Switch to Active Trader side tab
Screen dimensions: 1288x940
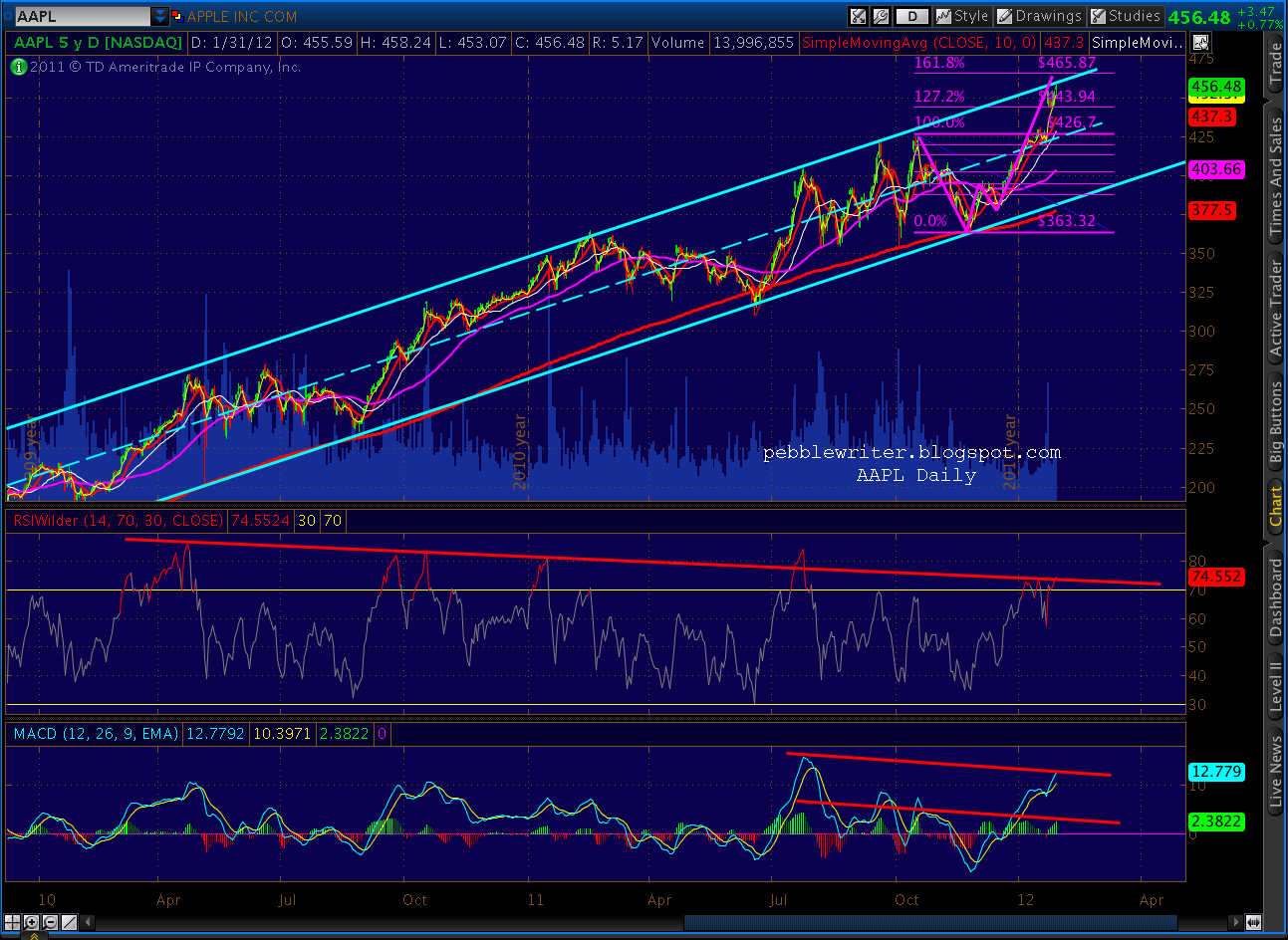click(1276, 308)
